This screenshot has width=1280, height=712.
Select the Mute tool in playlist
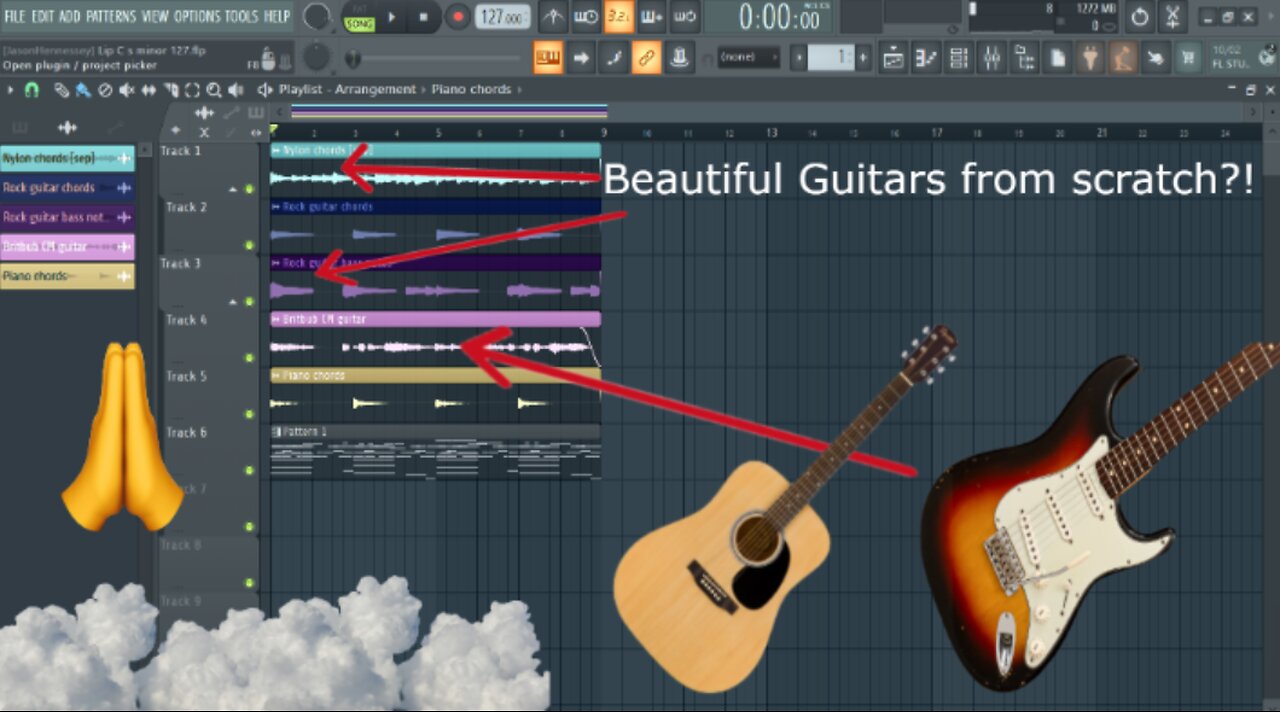[127, 90]
